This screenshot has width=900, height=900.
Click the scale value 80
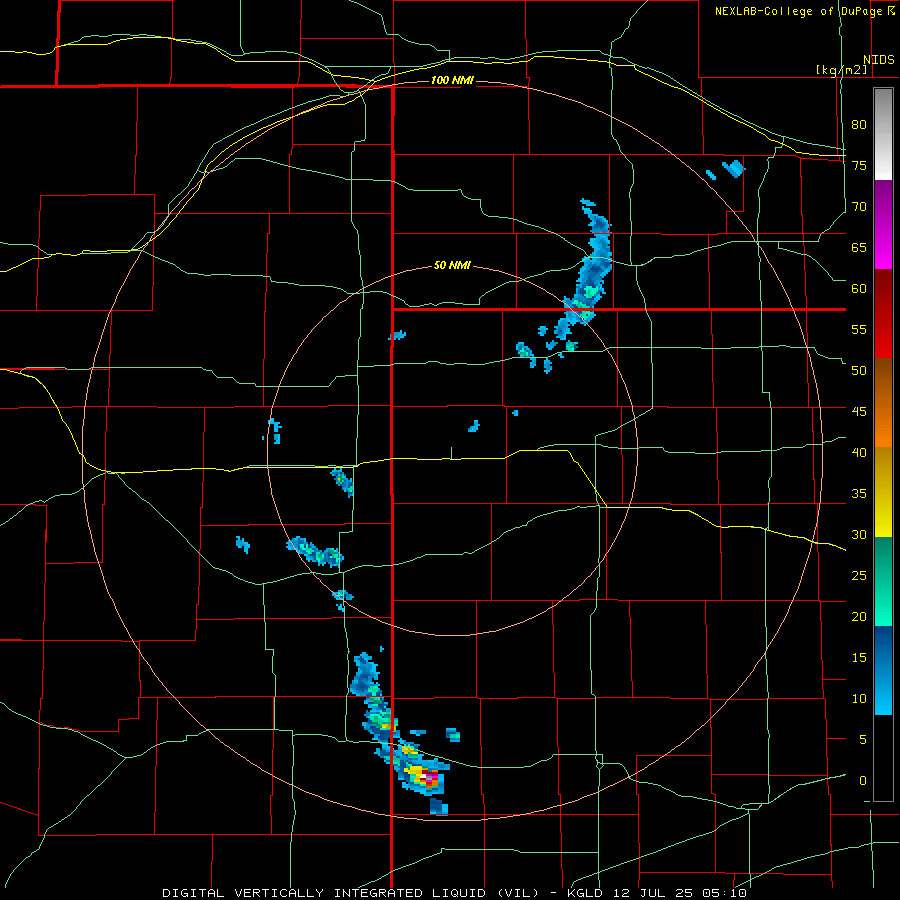859,125
